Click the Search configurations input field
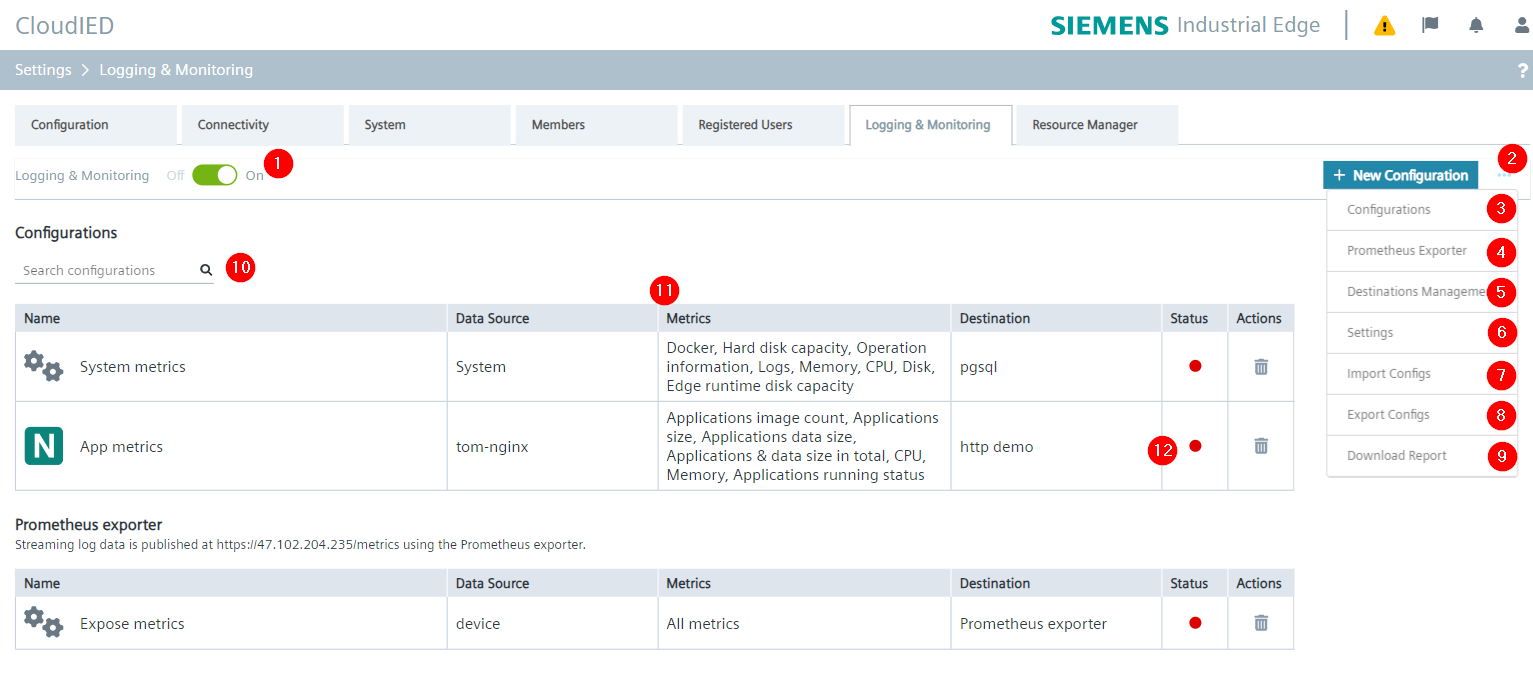 click(x=105, y=270)
